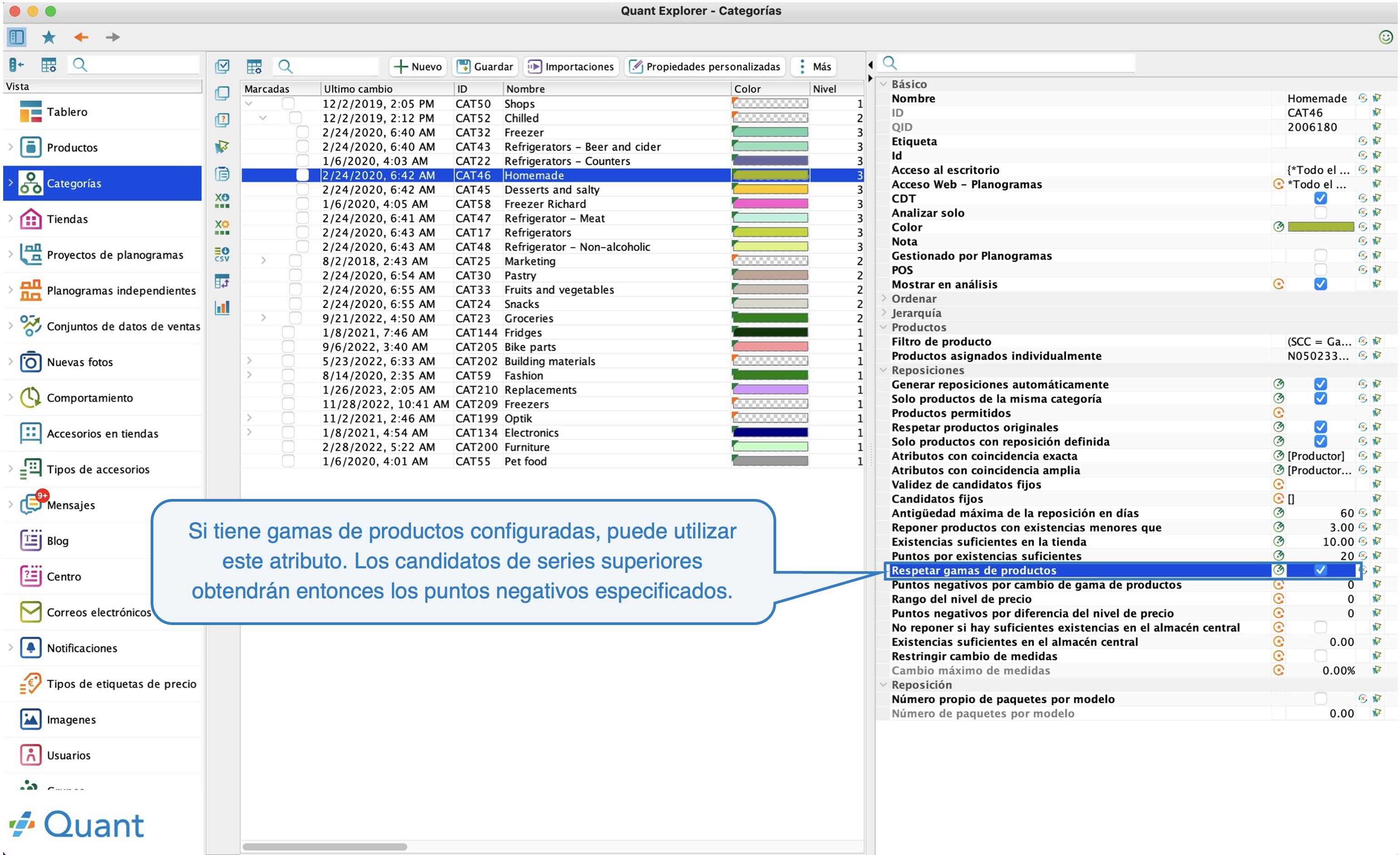Collapse the Reposiciones properties section
Screen dimensions: 1400x855
[884, 370]
